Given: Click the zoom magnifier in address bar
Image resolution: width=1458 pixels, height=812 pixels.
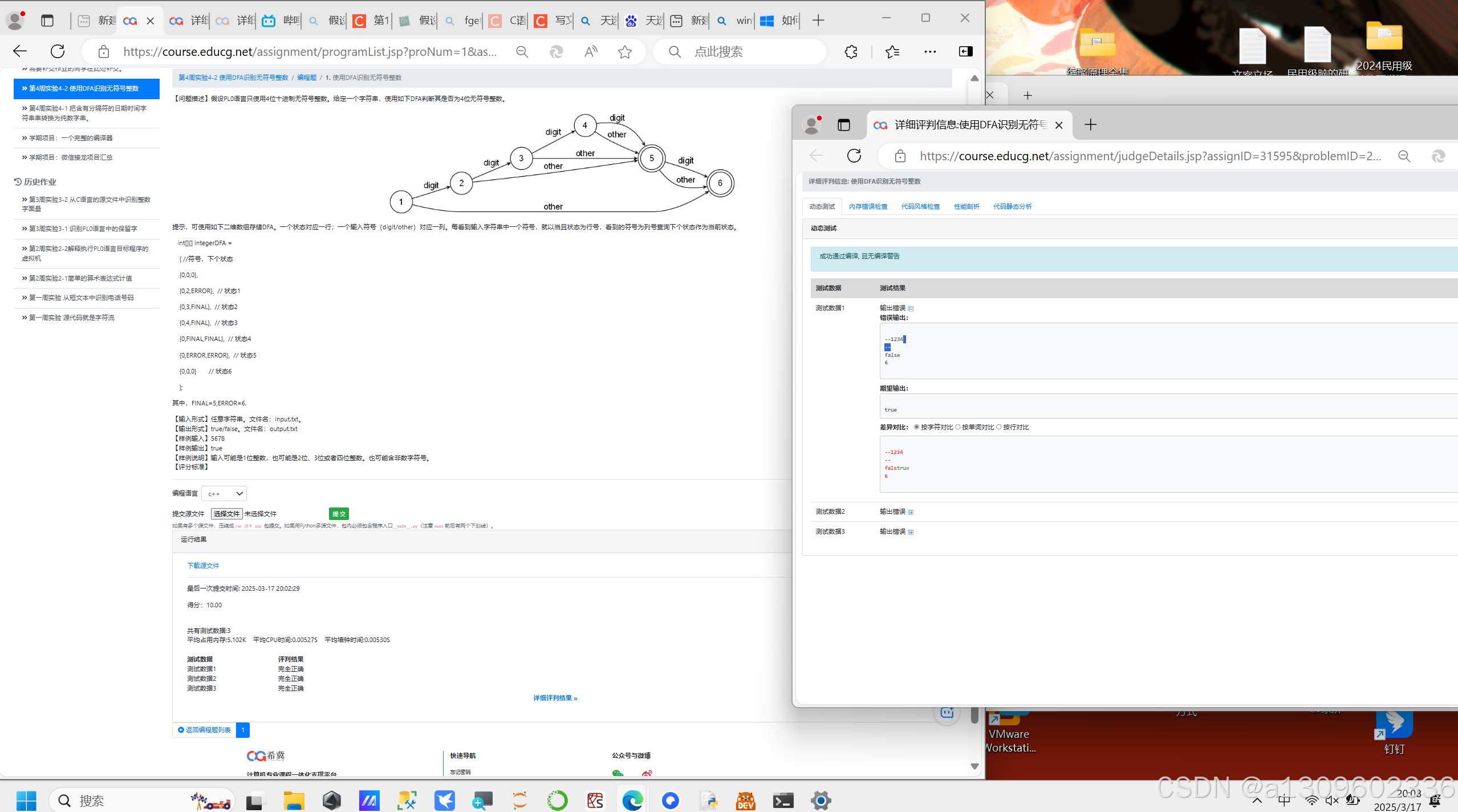Looking at the screenshot, I should click(x=522, y=52).
